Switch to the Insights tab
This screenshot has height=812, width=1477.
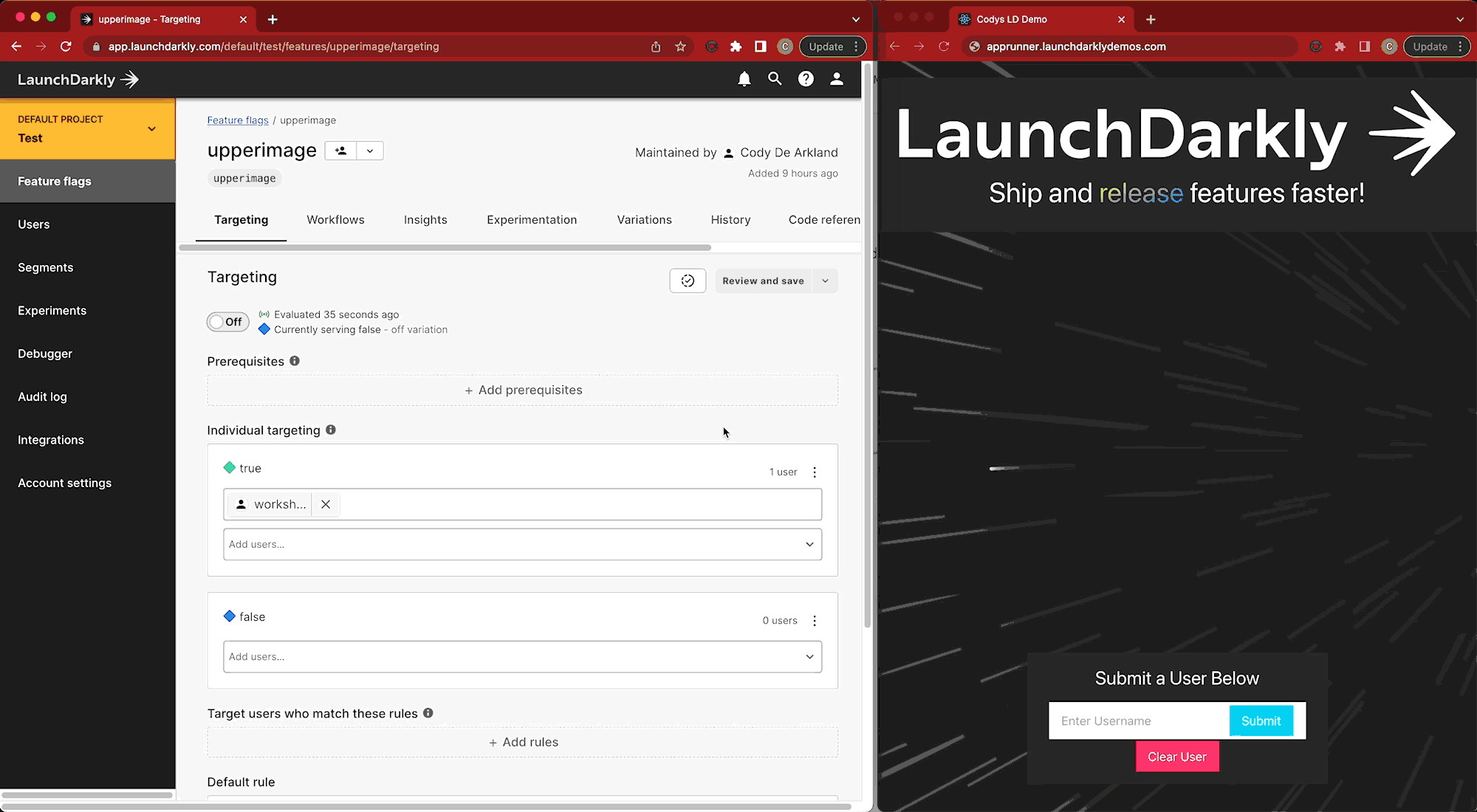pyautogui.click(x=425, y=219)
